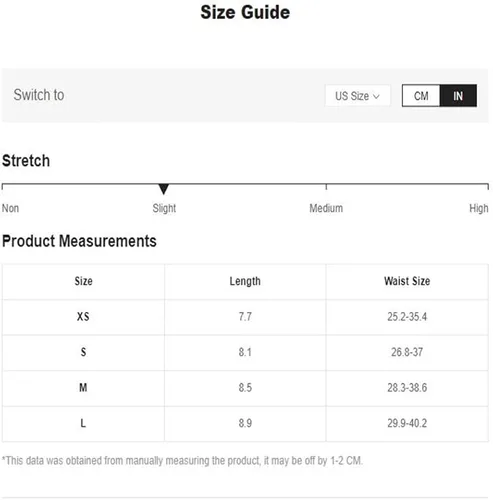Image resolution: width=493 pixels, height=500 pixels.
Task: Click the Non stretch label
Action: 10,208
